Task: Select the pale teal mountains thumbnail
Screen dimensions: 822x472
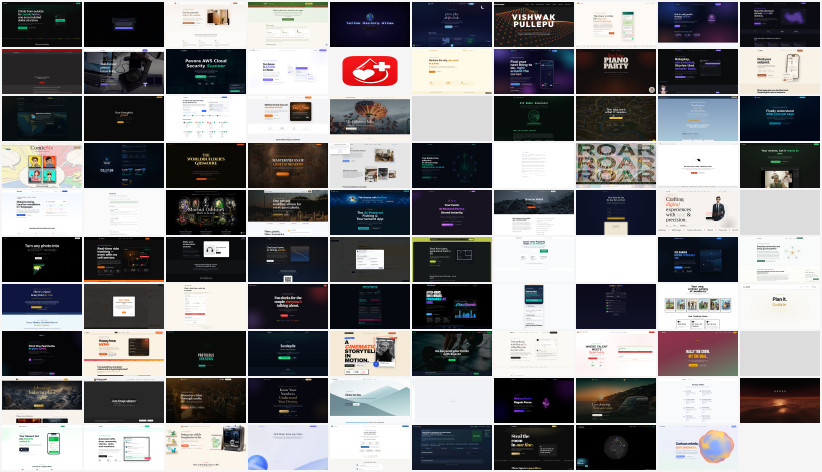Action: [x=370, y=400]
